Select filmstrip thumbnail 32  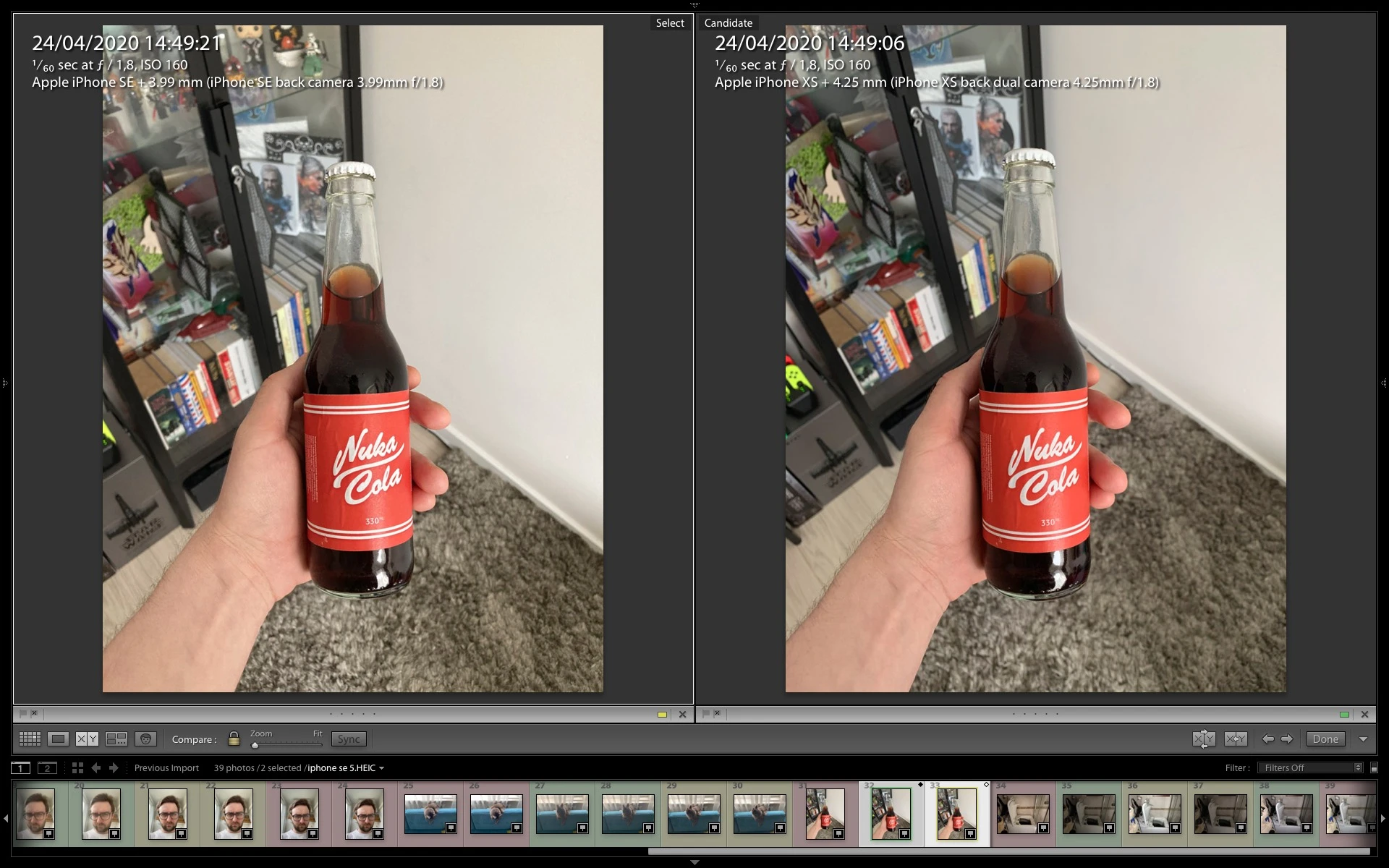click(x=891, y=813)
